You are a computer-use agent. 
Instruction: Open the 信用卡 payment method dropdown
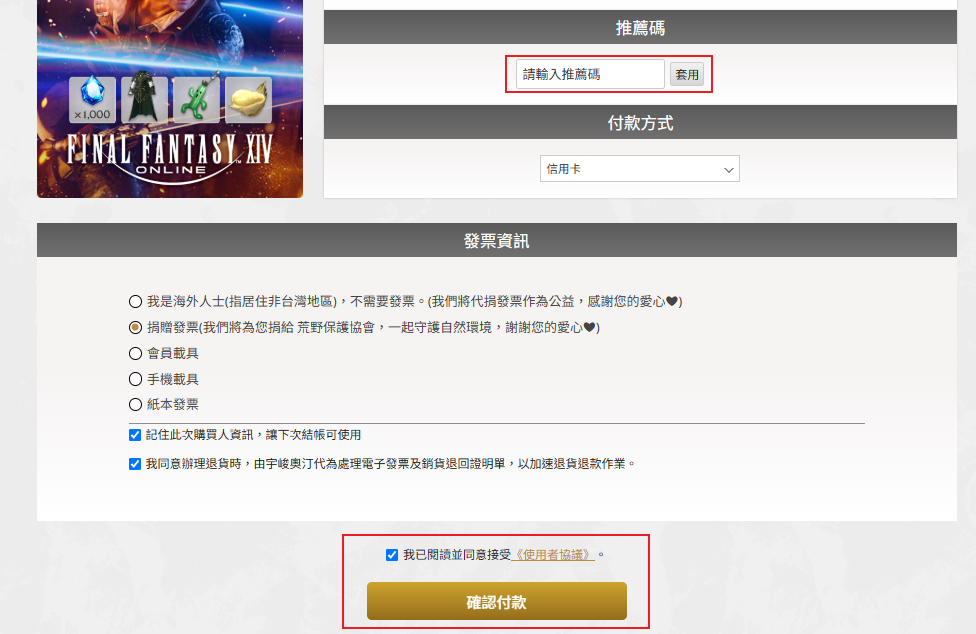coord(639,169)
